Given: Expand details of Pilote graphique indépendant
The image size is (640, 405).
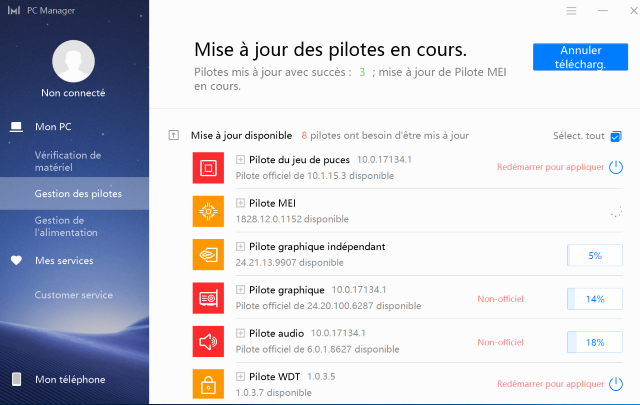Looking at the screenshot, I should coord(240,246).
